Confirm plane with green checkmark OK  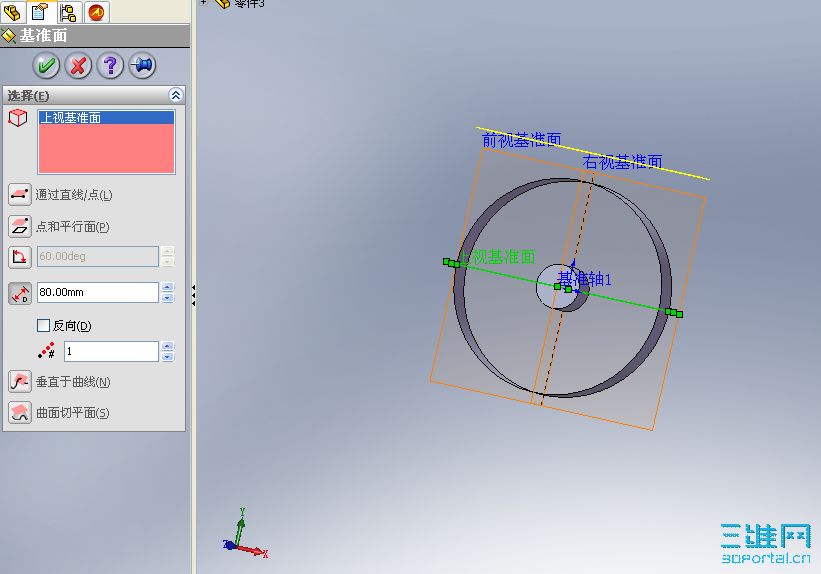46,65
